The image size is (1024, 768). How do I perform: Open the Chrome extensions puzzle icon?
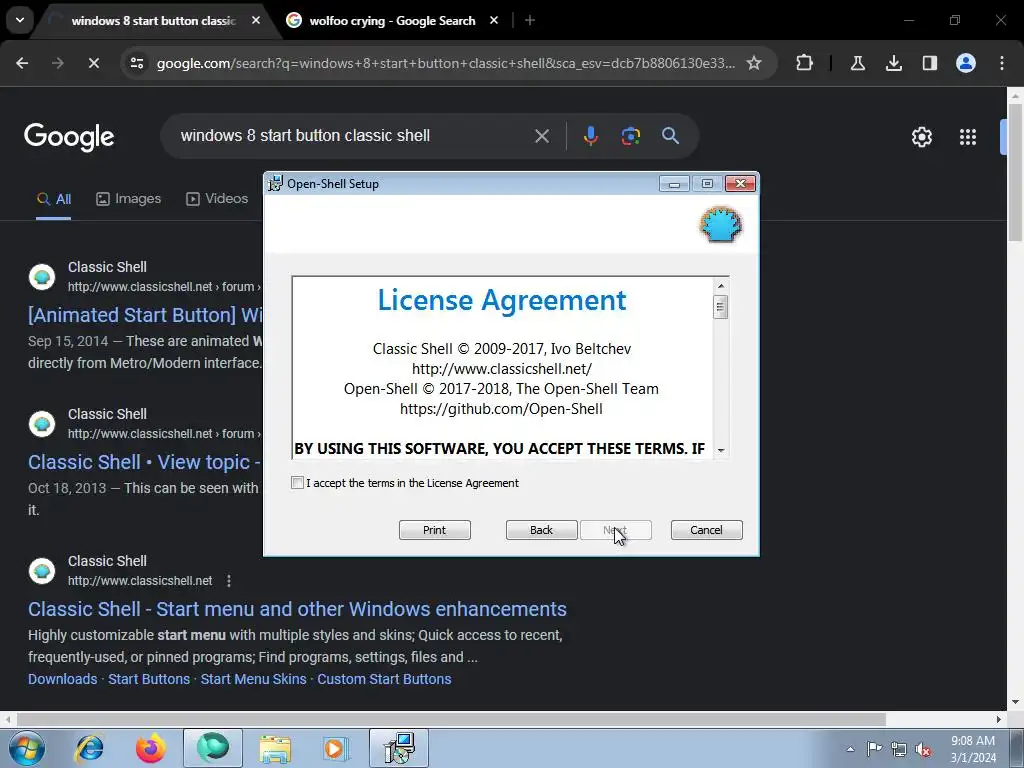805,63
